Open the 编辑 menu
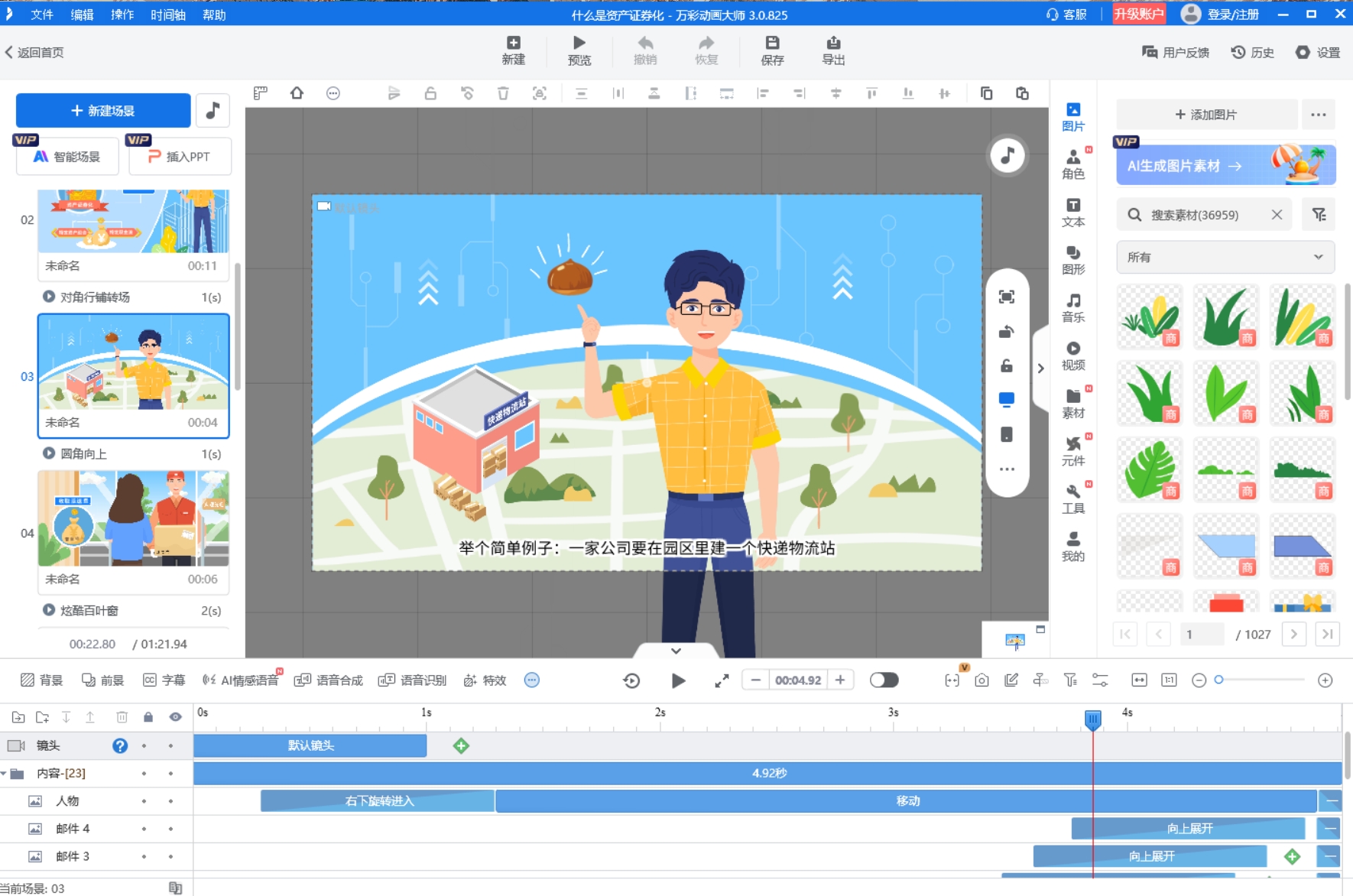Screen dimensions: 1353x896 point(82,15)
